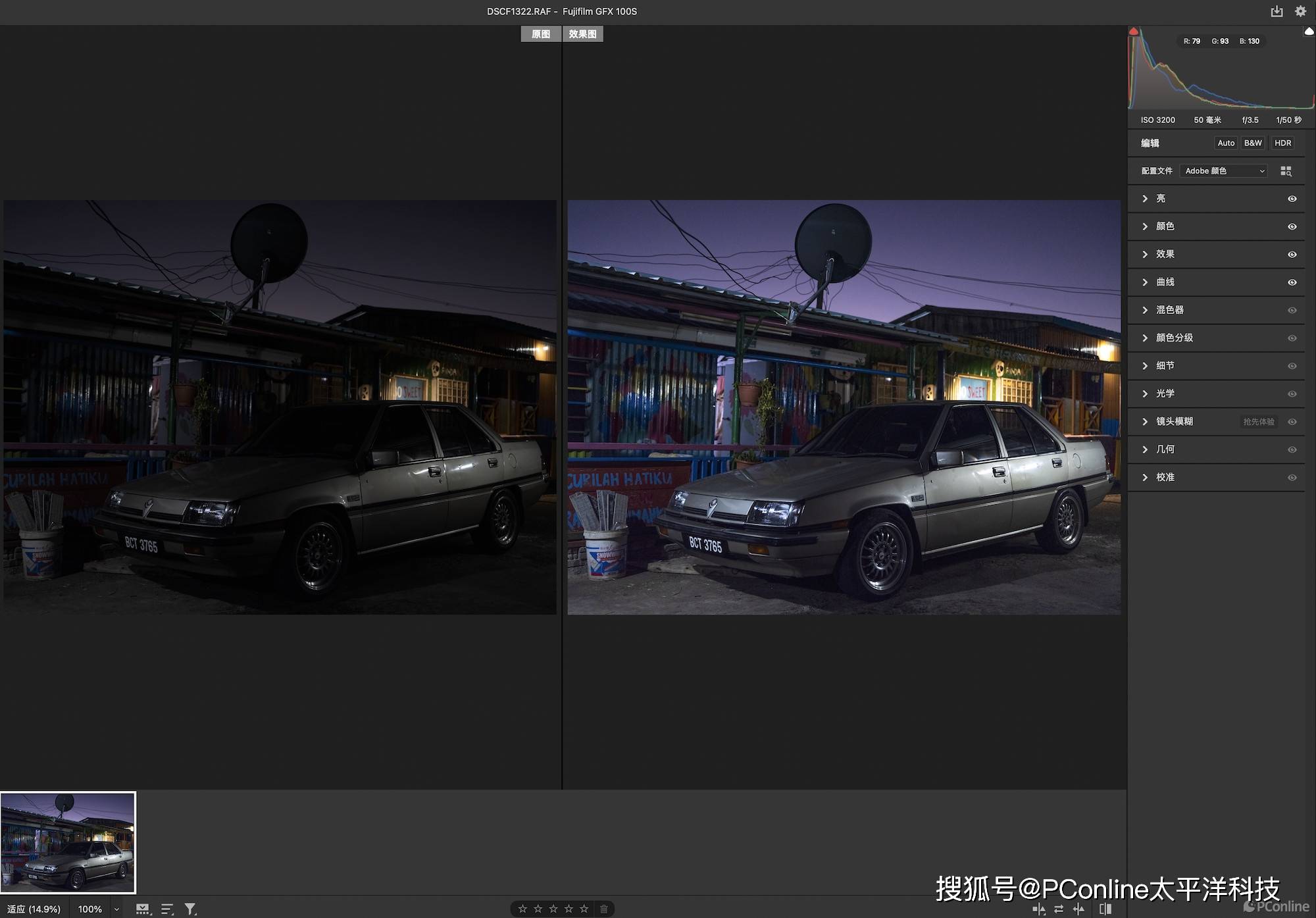Swap before and after settings icon
Screen dimensions: 1316x918
click(x=1059, y=909)
